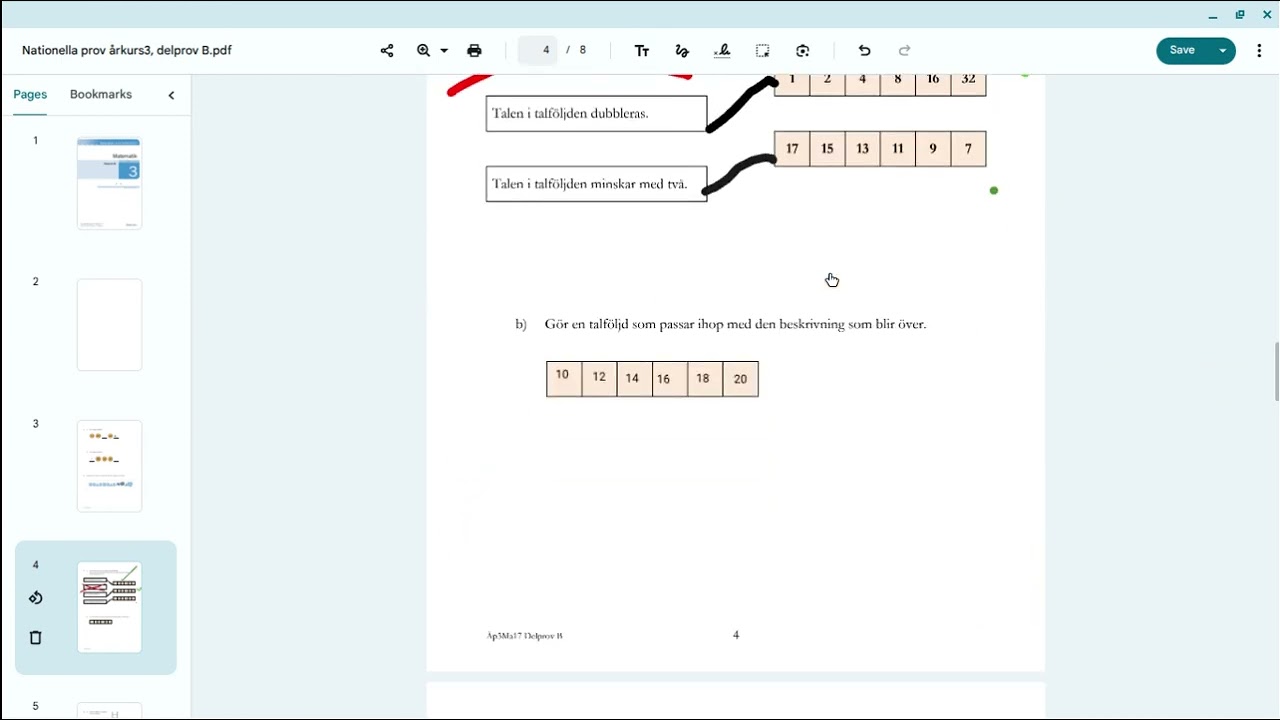Click the cell containing 7

(x=968, y=149)
